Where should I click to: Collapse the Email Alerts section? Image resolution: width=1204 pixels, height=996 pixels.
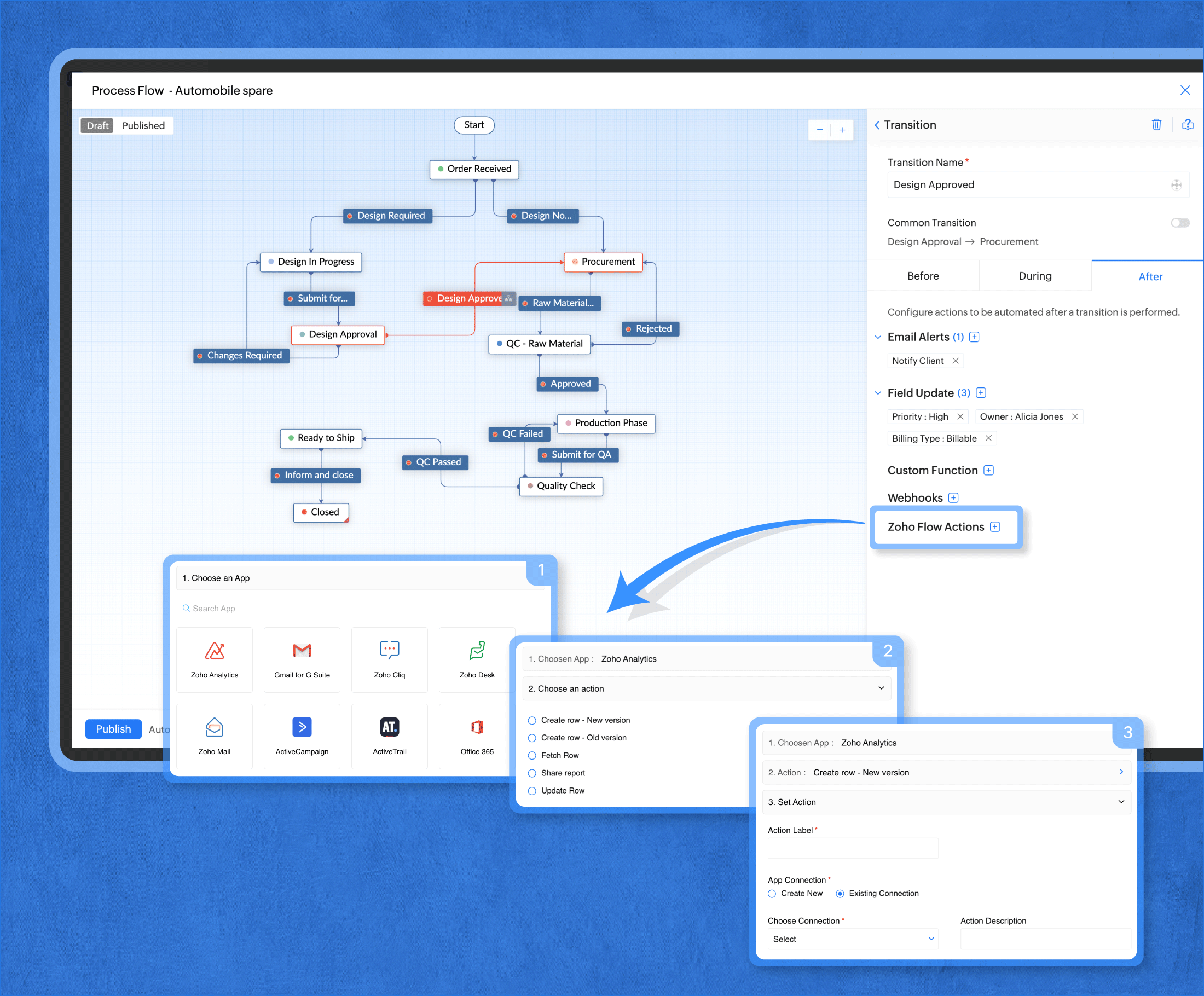[x=878, y=337]
